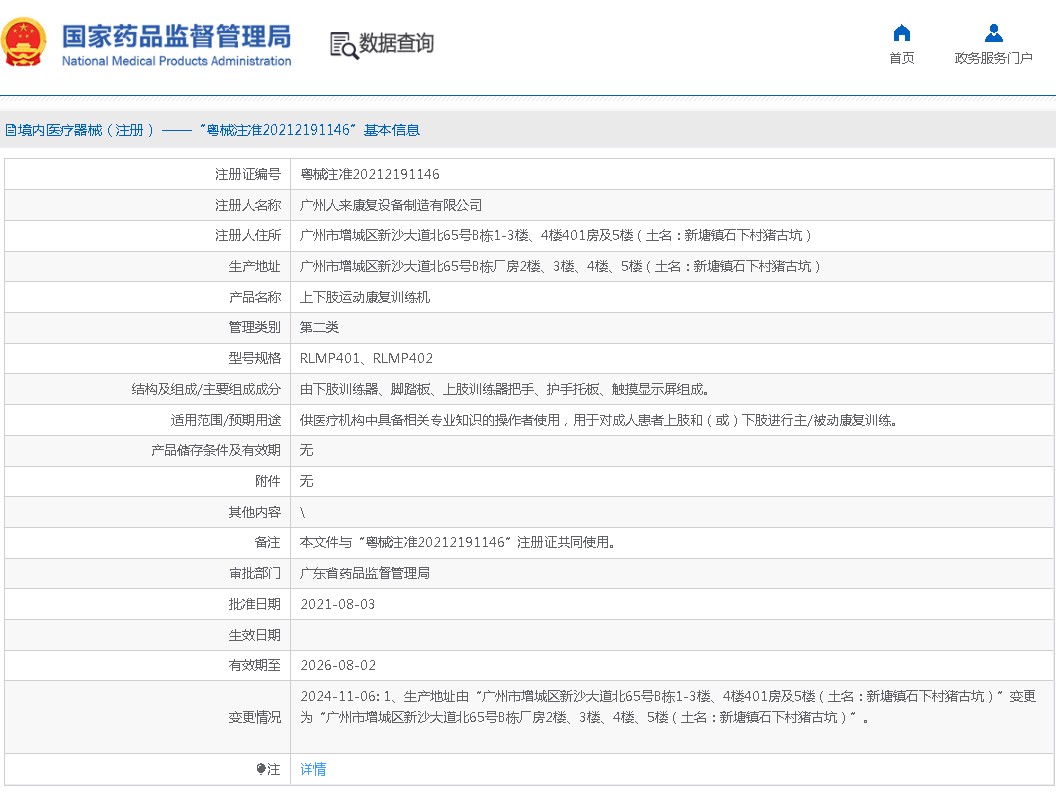Select the 生产地址 address value
This screenshot has width=1056, height=792.
point(560,267)
